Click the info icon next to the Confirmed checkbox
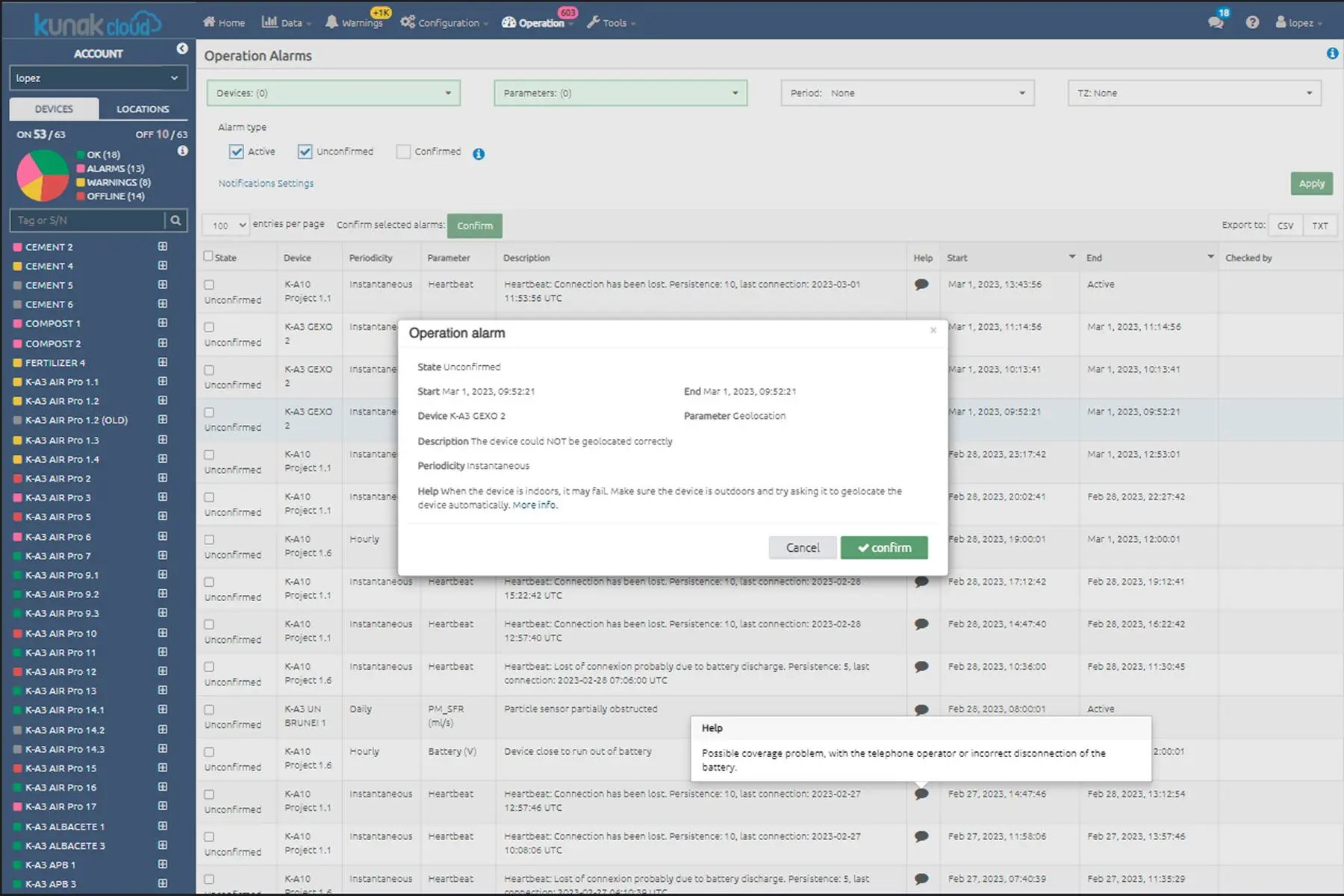 coord(479,154)
